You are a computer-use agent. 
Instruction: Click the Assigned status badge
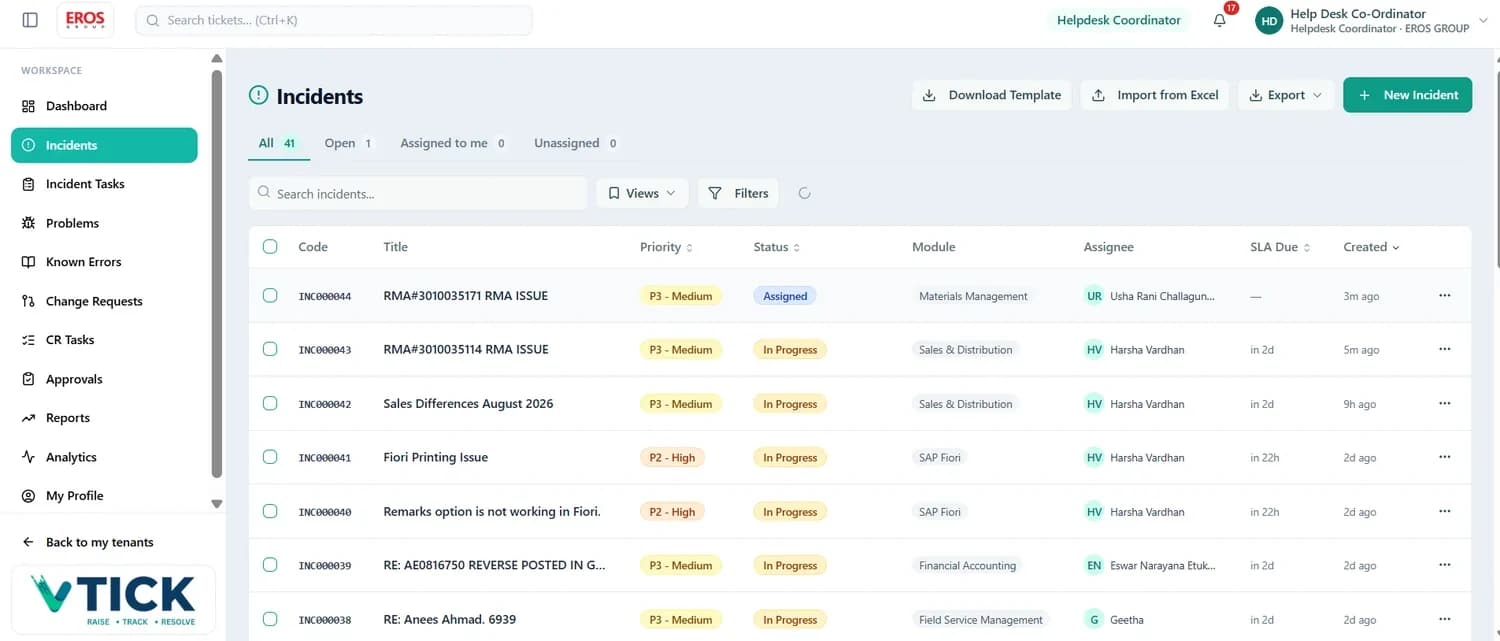(785, 296)
